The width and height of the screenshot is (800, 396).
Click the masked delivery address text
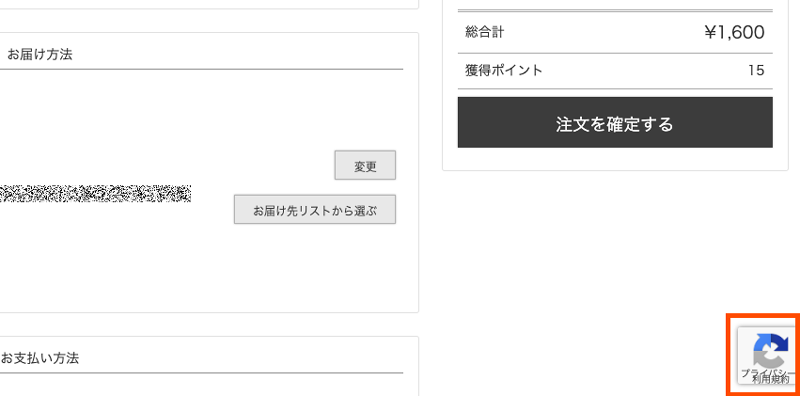click(x=95, y=194)
